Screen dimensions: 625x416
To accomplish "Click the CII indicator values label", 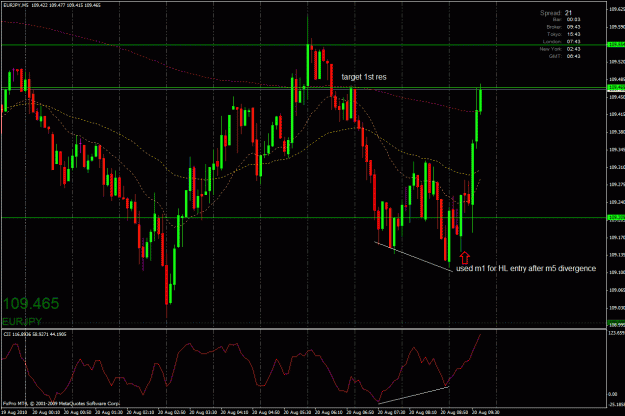I will 35,334.
